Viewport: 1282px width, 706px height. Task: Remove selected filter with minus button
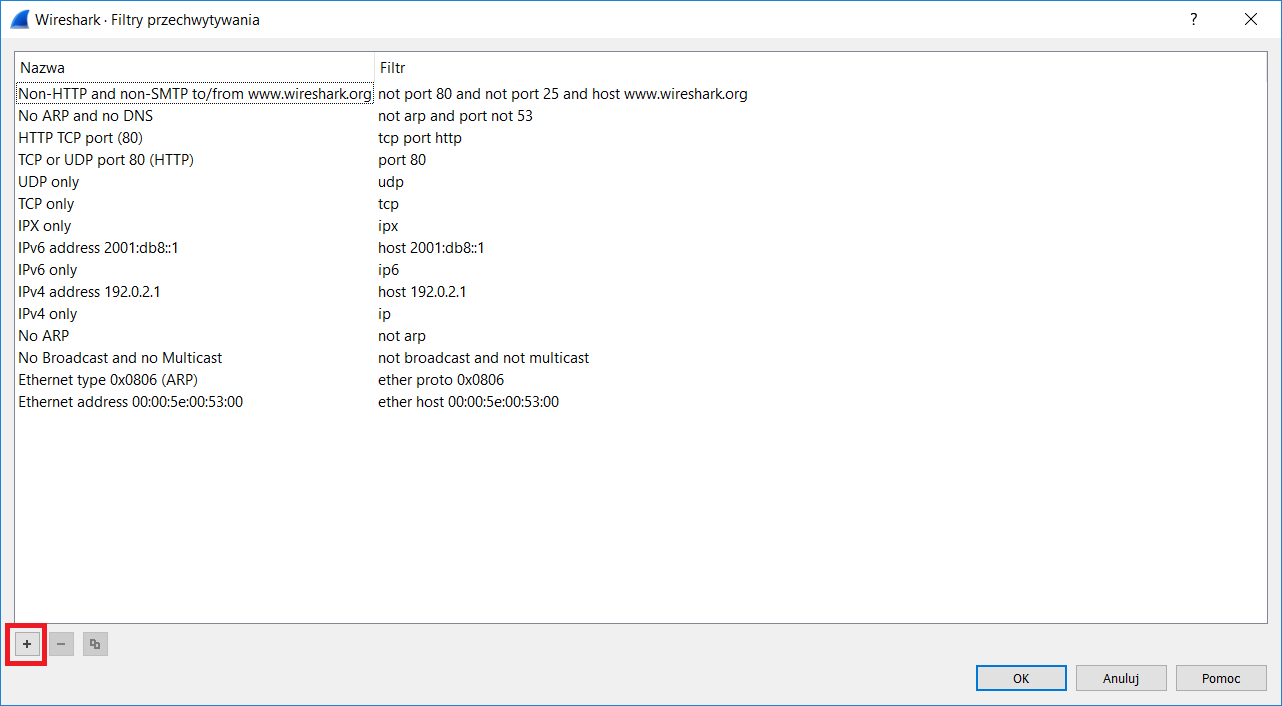61,644
